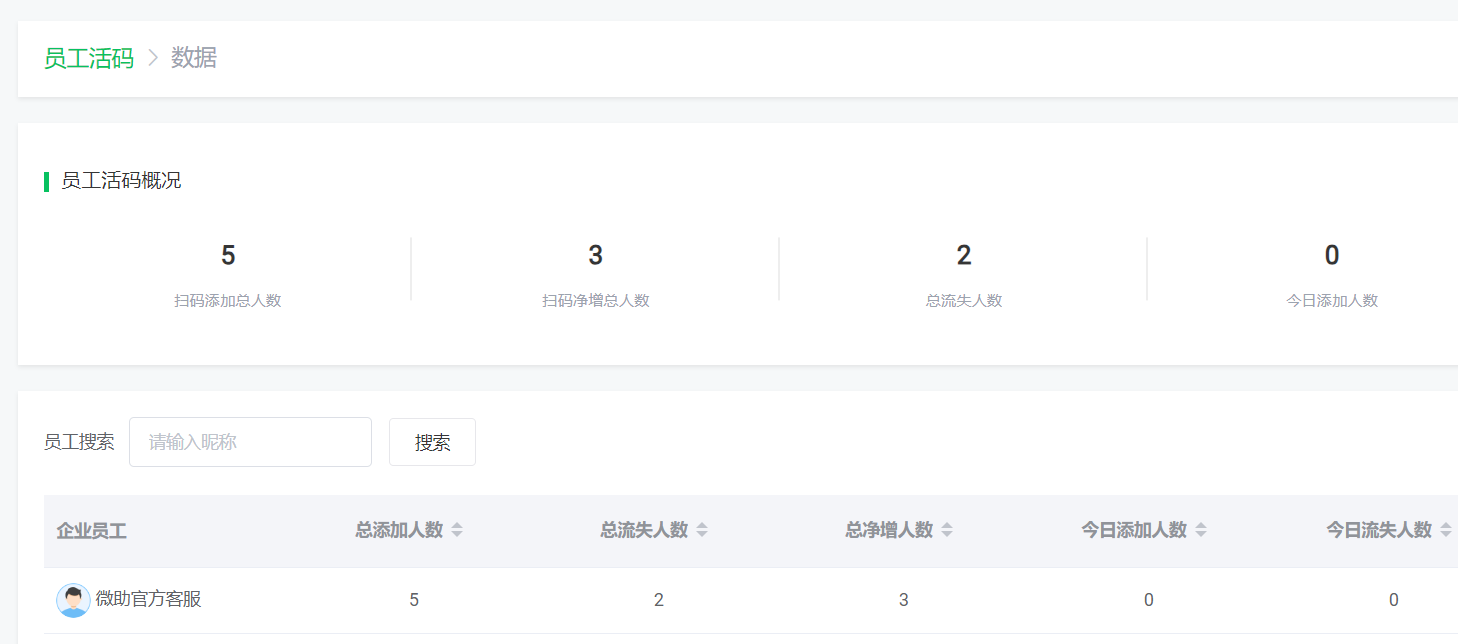Click the 数据 breadcrumb item
The height and width of the screenshot is (644, 1458).
(x=194, y=58)
